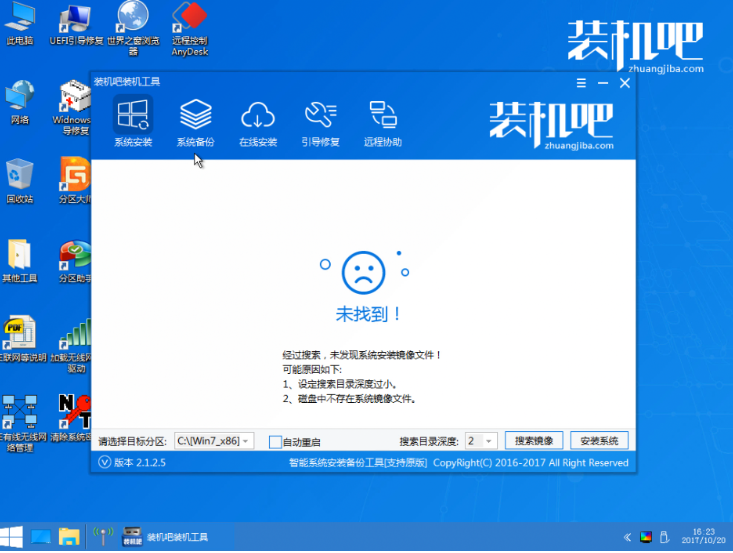Open 此电脑 (This PC) desktop icon
The image size is (733, 553).
pos(19,25)
